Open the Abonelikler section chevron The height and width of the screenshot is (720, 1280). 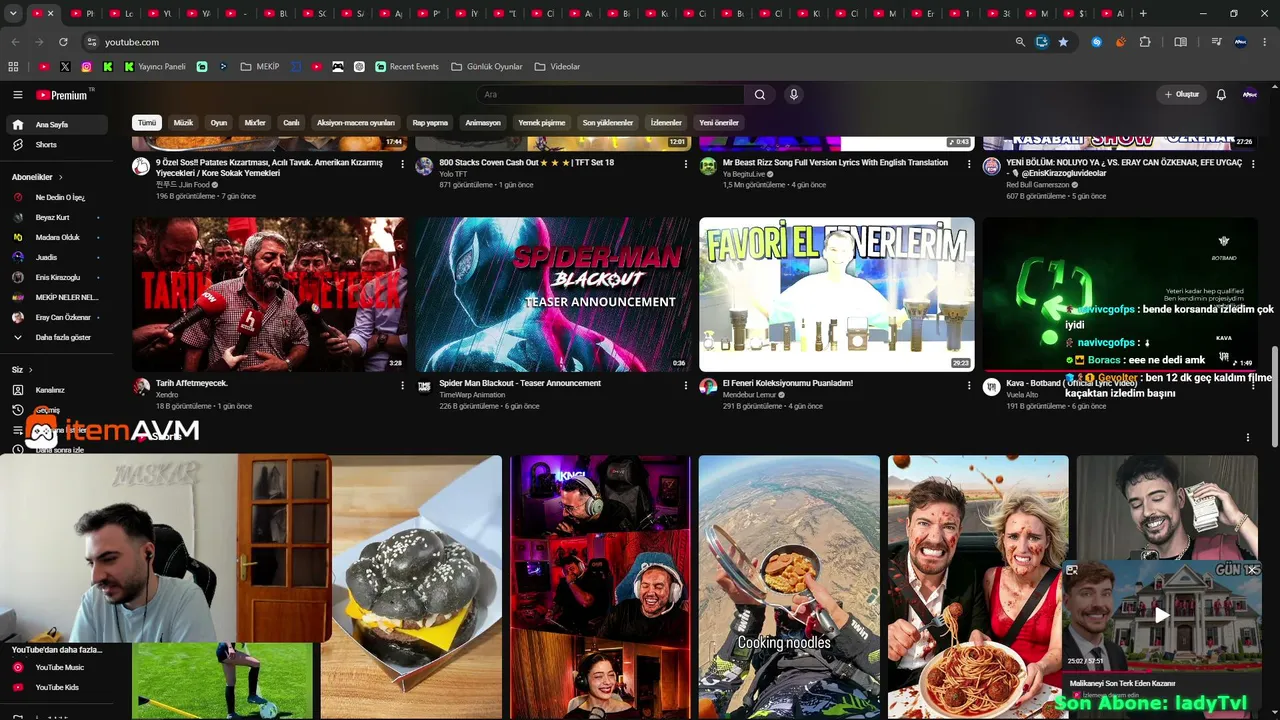pos(60,177)
